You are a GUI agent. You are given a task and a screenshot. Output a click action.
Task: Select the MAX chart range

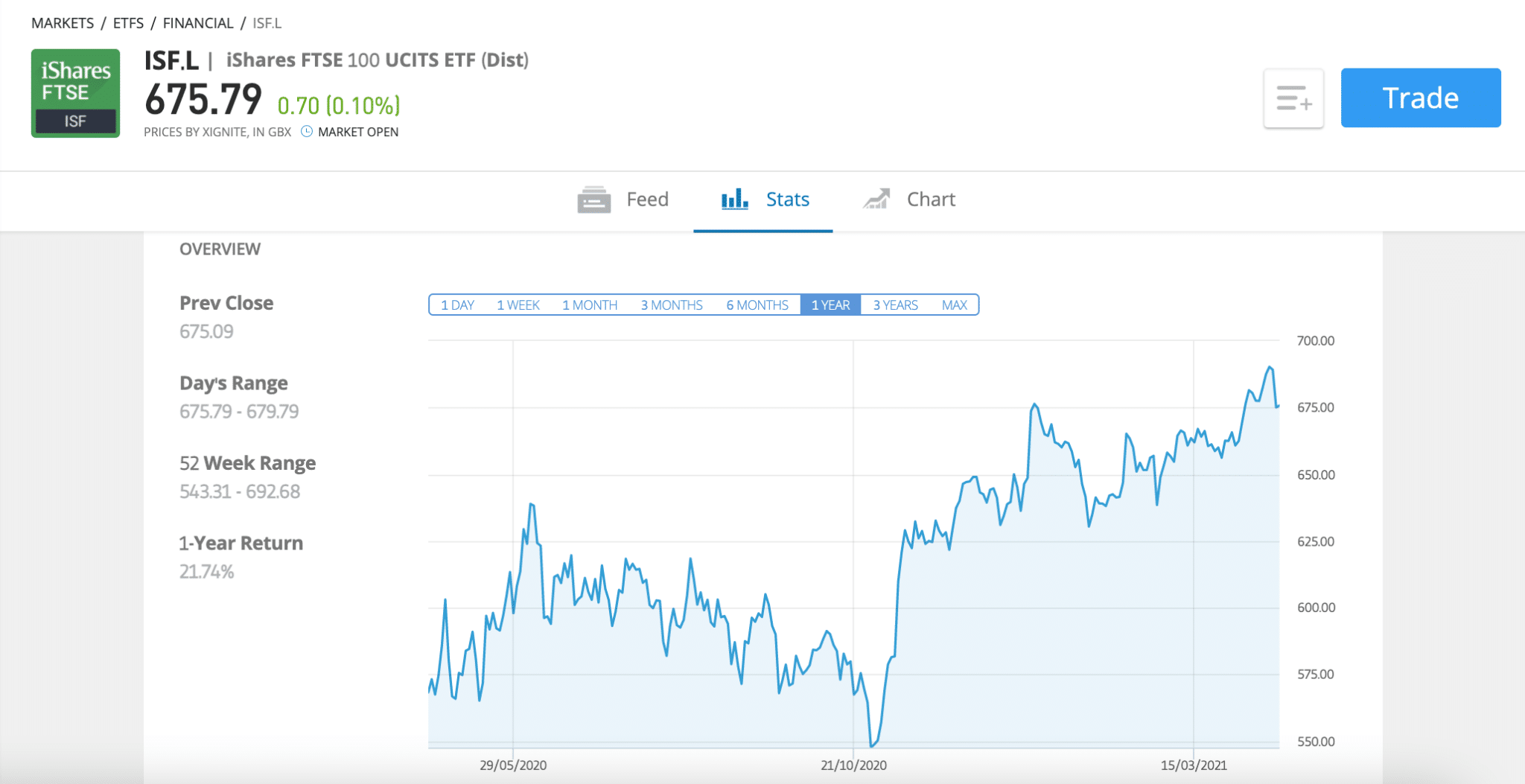(954, 305)
